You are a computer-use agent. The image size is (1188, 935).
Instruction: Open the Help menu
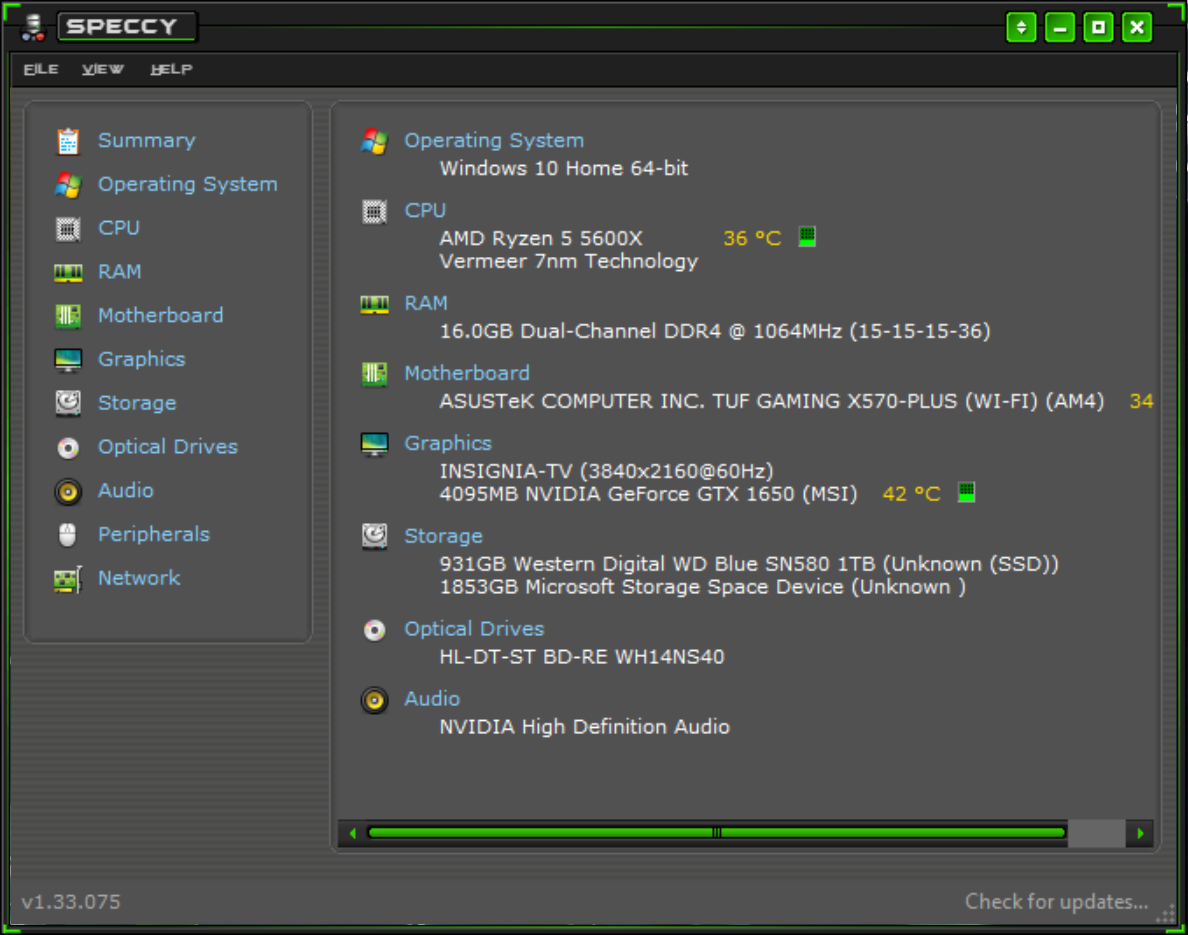coord(171,70)
